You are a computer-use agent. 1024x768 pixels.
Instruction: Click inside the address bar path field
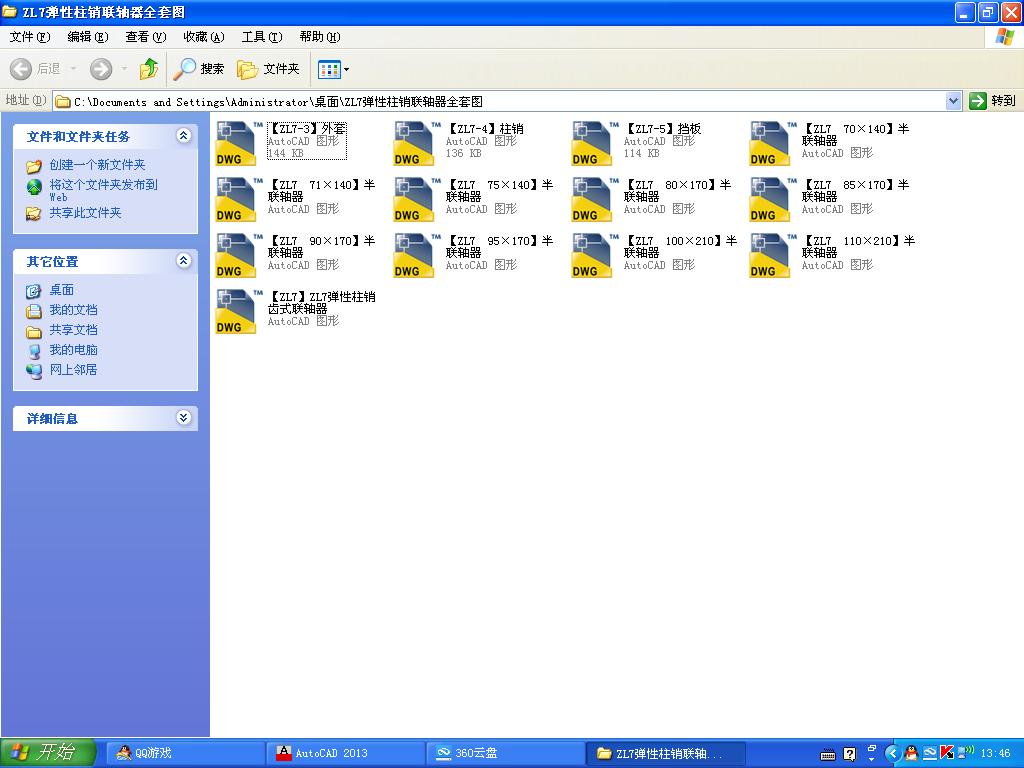500,101
